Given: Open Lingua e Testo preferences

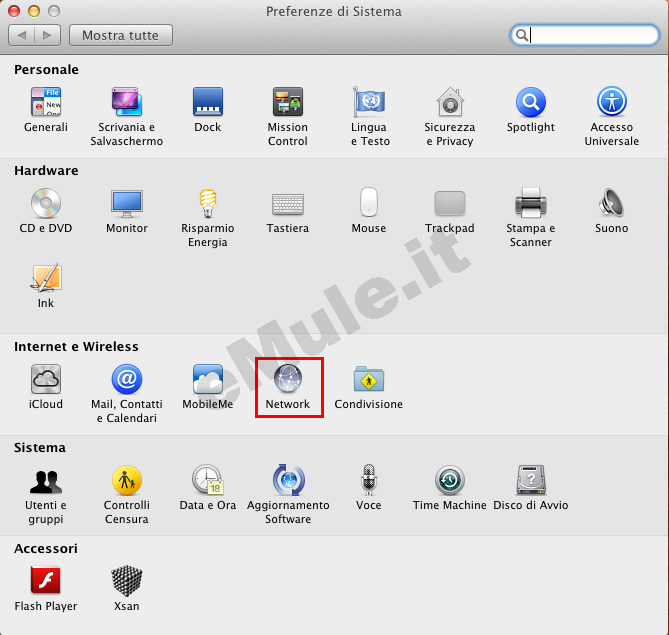Looking at the screenshot, I should coord(369,116).
